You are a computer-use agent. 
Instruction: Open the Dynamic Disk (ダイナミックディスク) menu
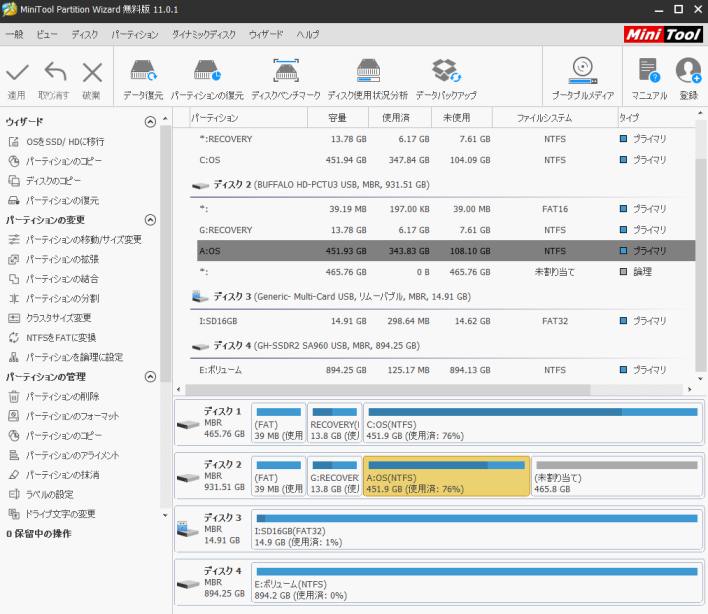(x=204, y=34)
